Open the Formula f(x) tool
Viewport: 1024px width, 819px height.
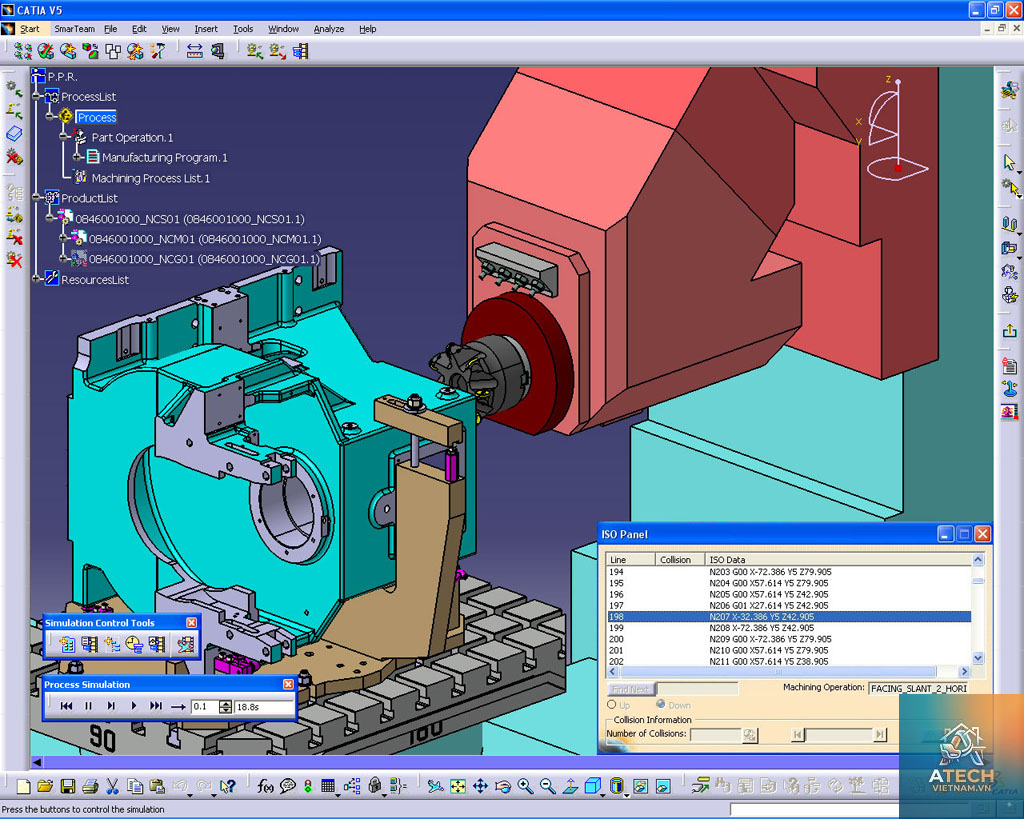point(264,786)
